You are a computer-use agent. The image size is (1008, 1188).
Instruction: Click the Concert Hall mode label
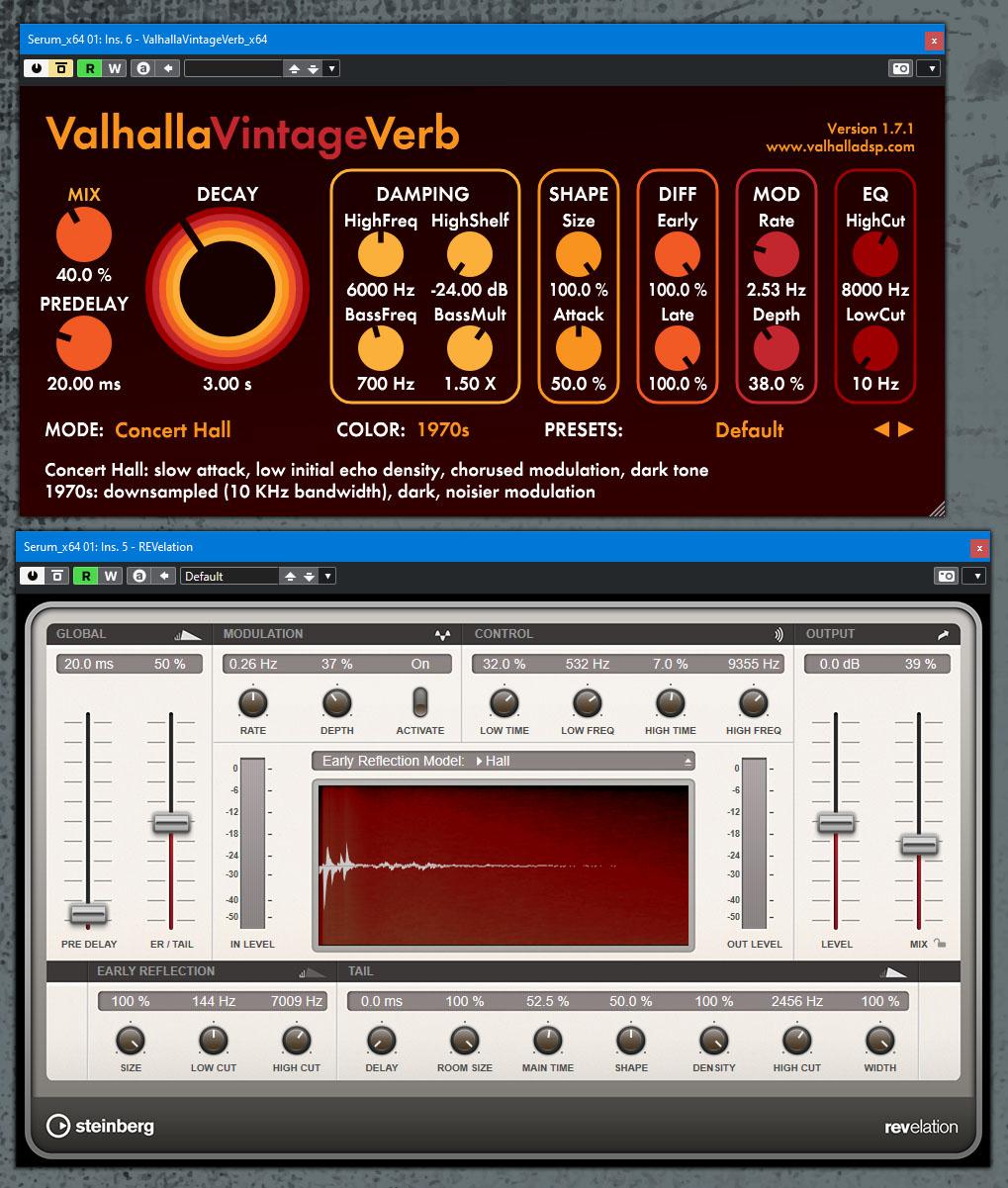(172, 430)
